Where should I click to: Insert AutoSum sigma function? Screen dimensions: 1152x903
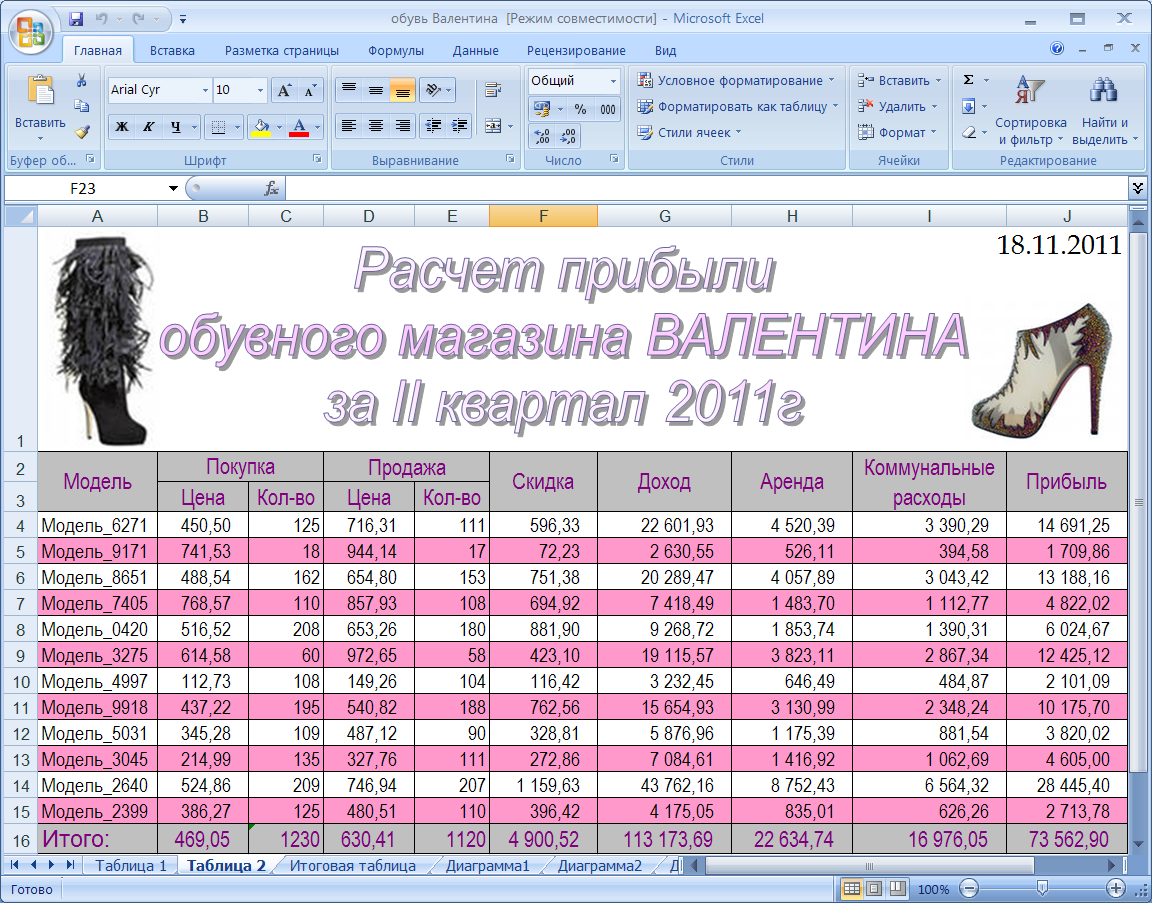tap(968, 80)
